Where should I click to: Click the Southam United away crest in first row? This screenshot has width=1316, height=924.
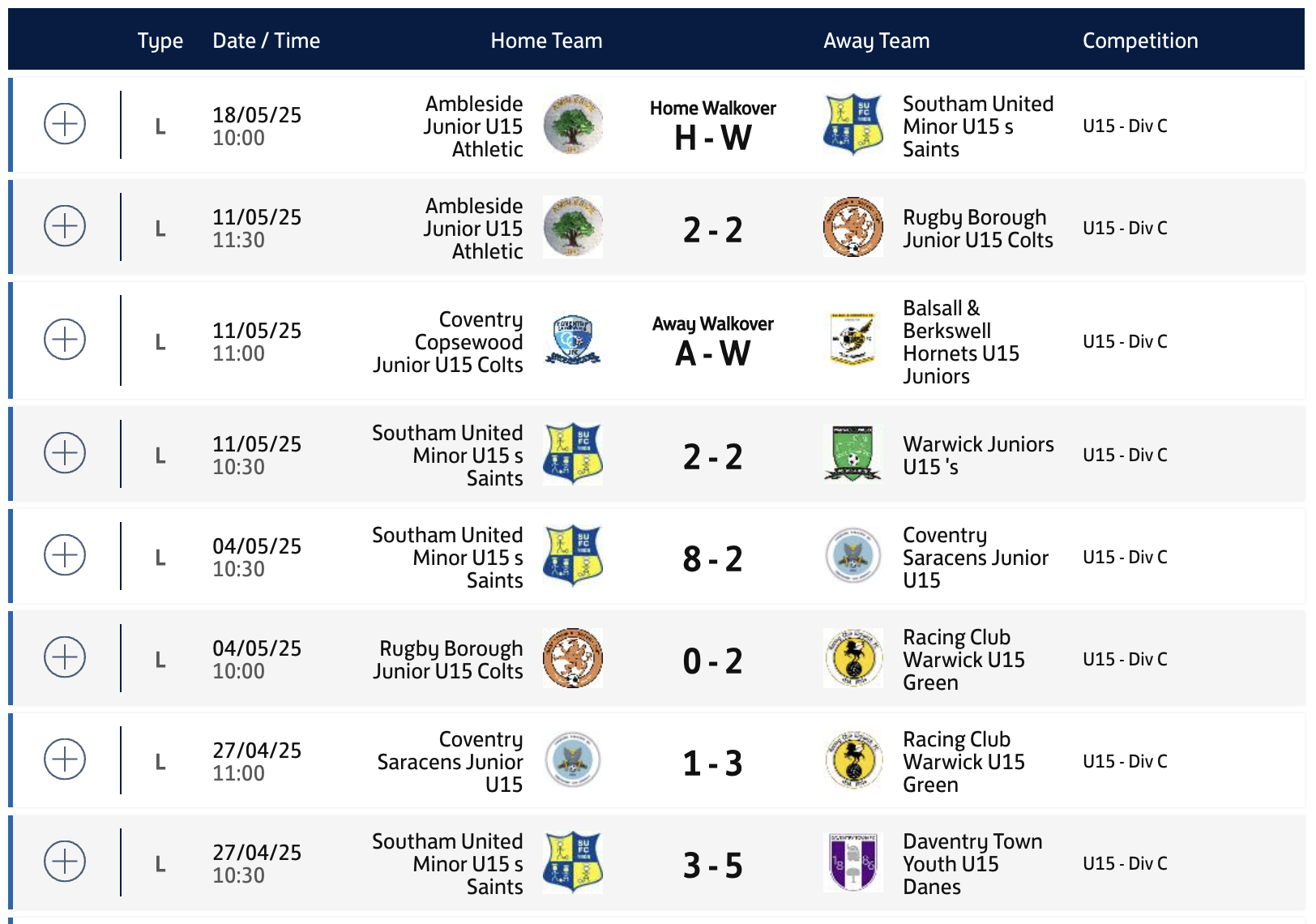(853, 124)
